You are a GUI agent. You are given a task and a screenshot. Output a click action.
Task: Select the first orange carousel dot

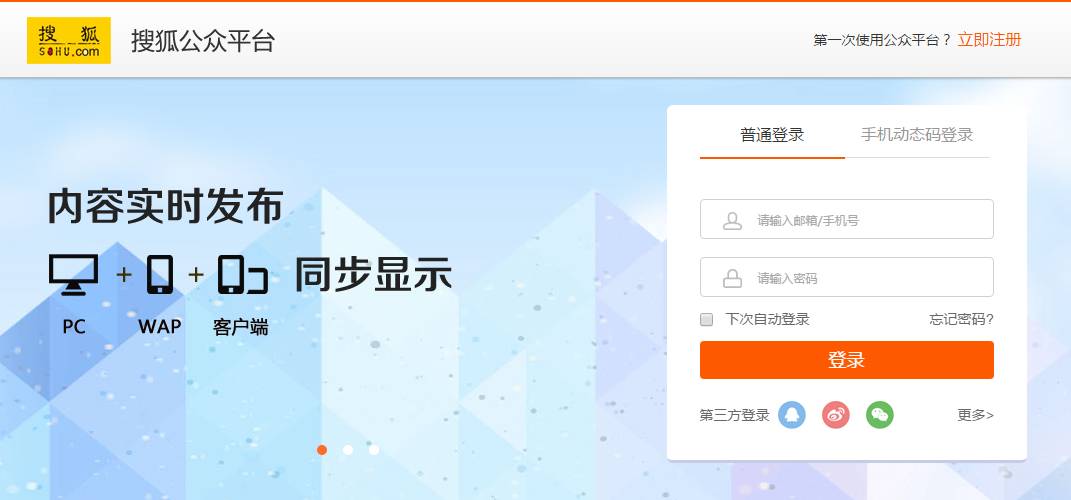tap(322, 449)
